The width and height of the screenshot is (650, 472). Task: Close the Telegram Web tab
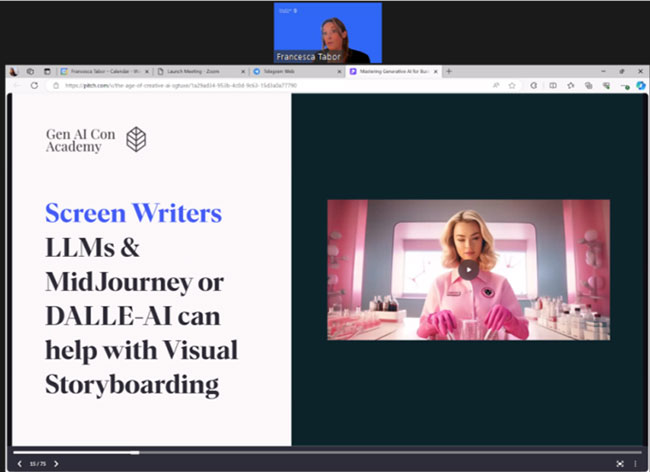[x=339, y=72]
